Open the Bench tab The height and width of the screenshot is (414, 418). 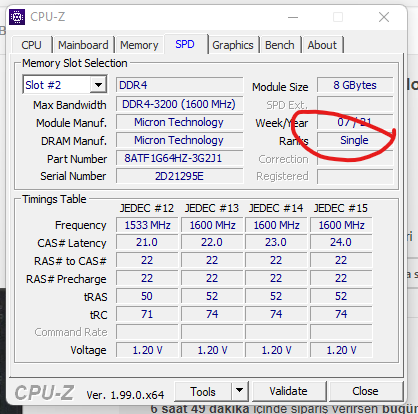point(280,45)
